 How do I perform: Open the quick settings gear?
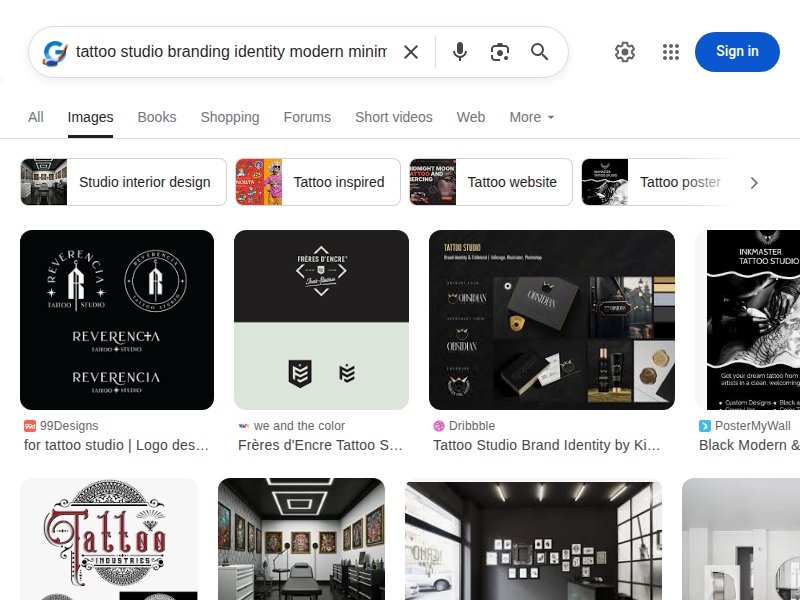coord(625,52)
